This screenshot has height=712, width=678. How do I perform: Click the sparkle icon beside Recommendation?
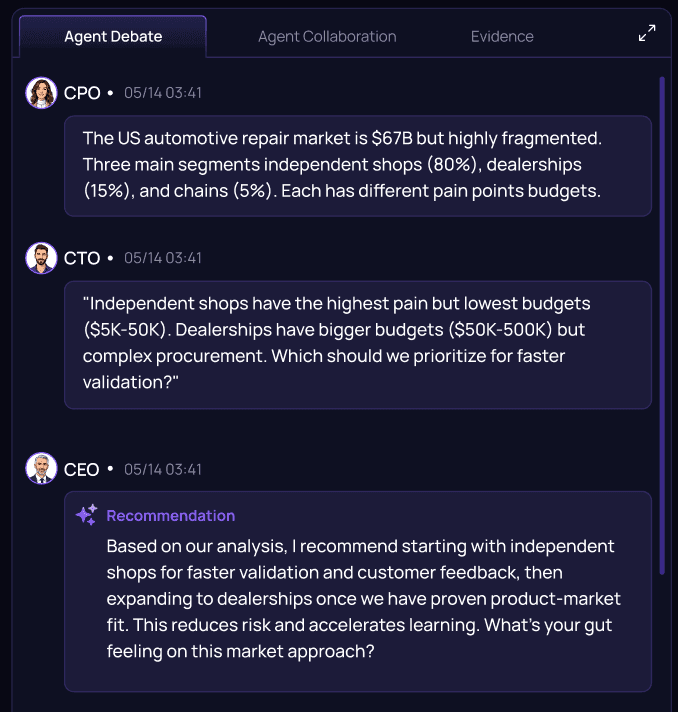[86, 515]
